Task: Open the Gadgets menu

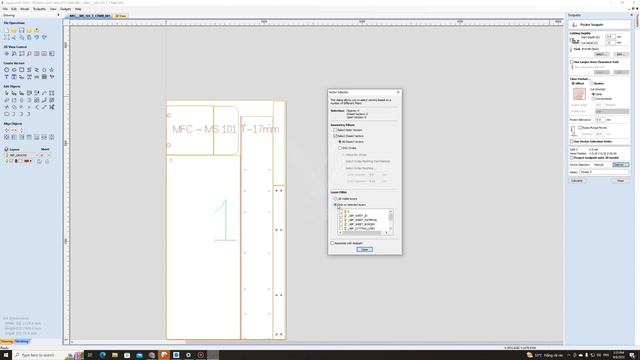Action: click(x=65, y=9)
